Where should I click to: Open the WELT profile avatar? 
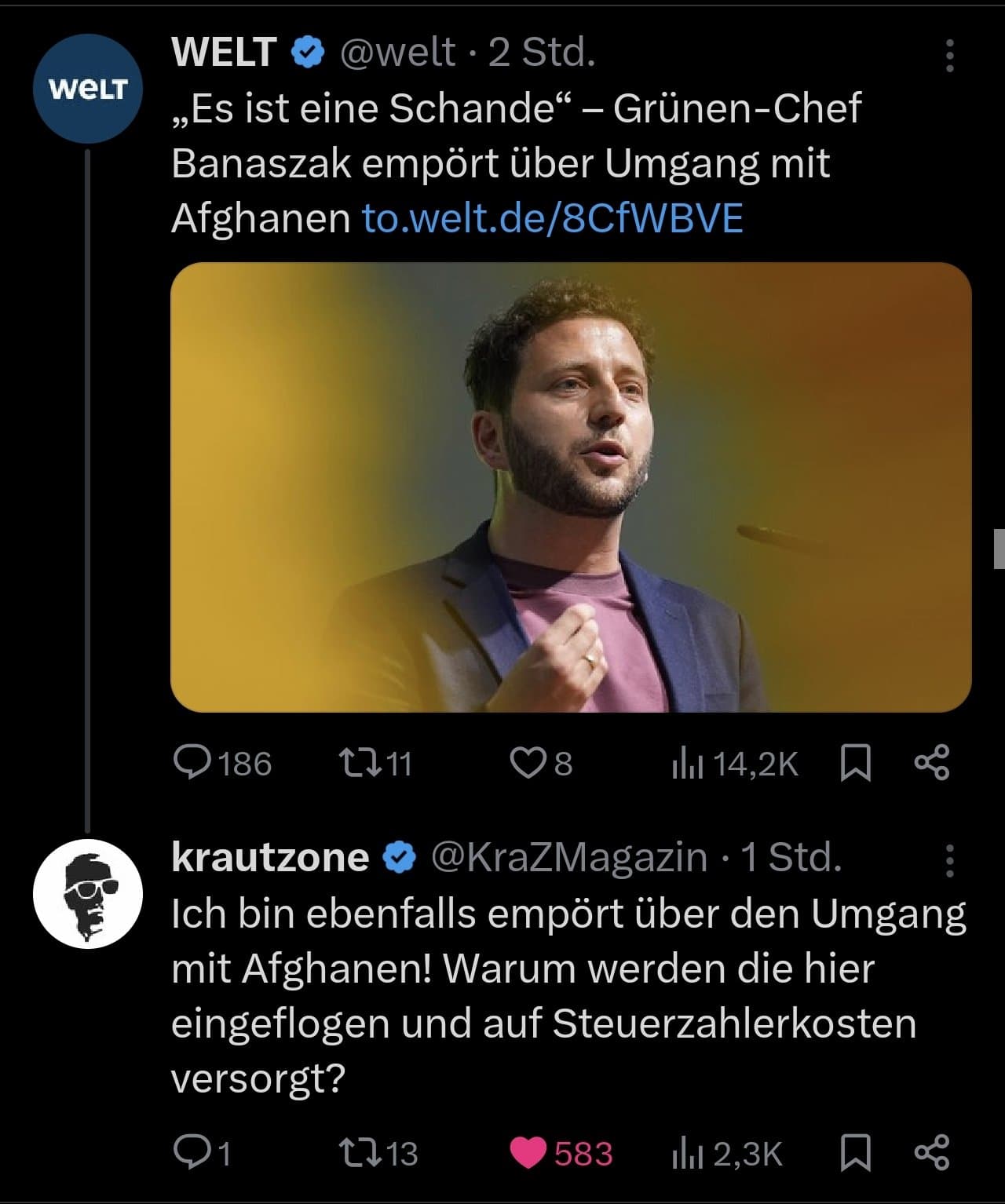point(87,89)
